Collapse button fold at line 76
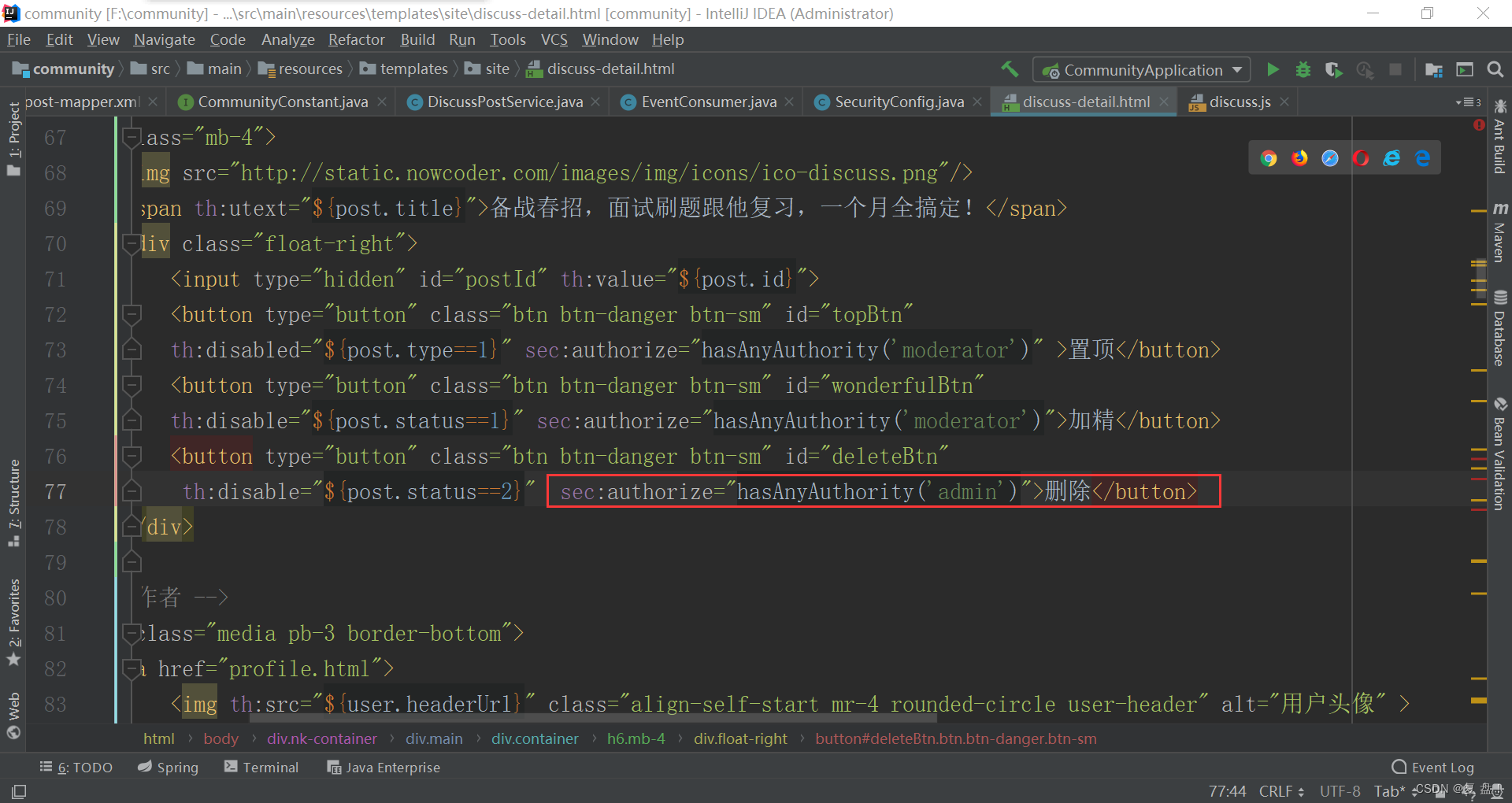The image size is (1512, 803). coord(132,457)
